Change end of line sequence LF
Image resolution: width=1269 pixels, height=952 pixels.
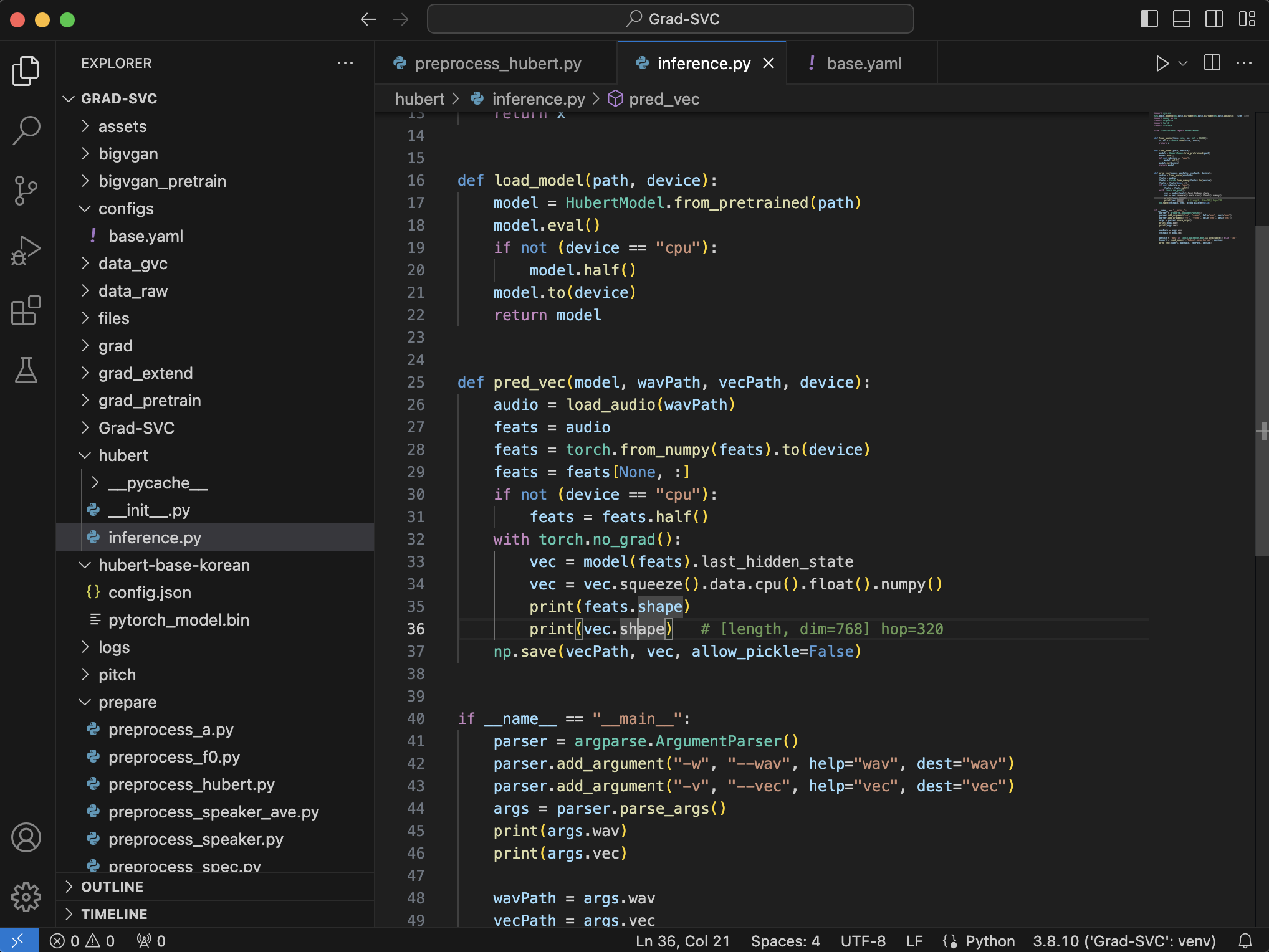[x=914, y=941]
